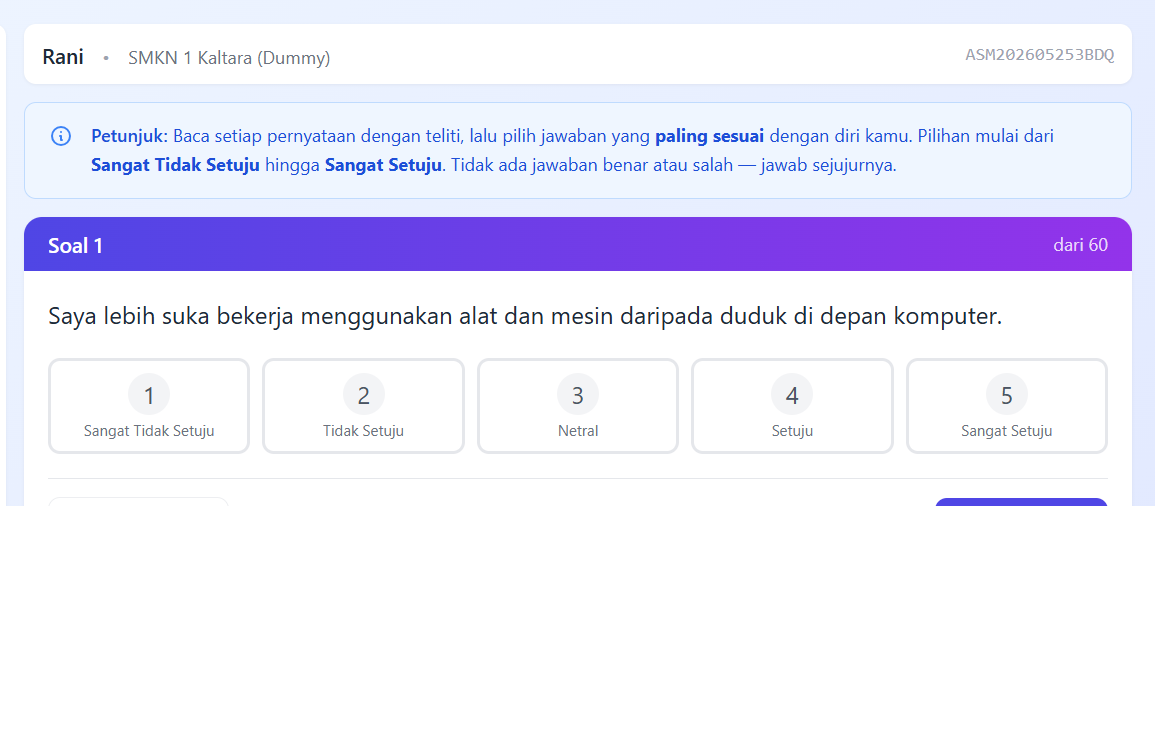Click the 'dari 60' question counter
The height and width of the screenshot is (744, 1155).
1080,245
